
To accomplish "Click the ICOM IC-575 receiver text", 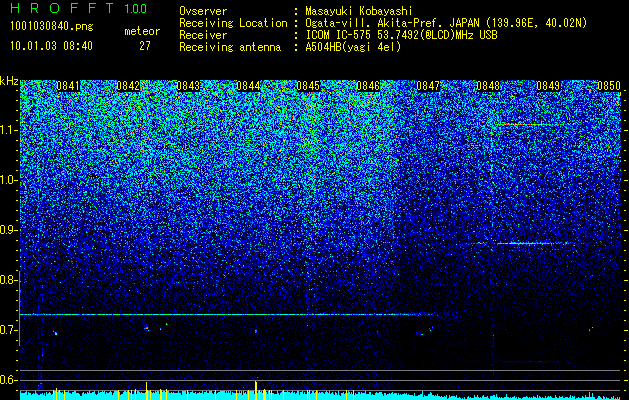I will [401, 35].
